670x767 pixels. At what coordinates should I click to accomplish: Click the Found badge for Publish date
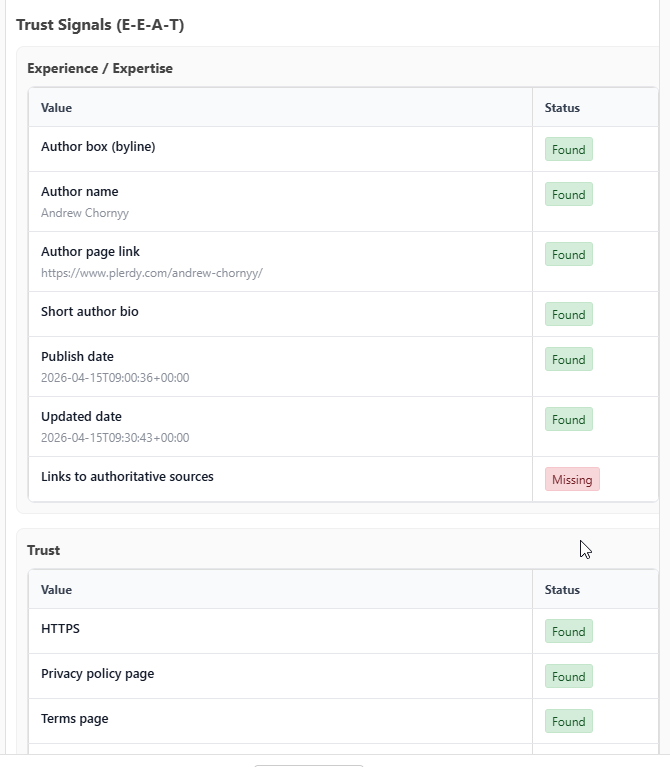pyautogui.click(x=568, y=360)
